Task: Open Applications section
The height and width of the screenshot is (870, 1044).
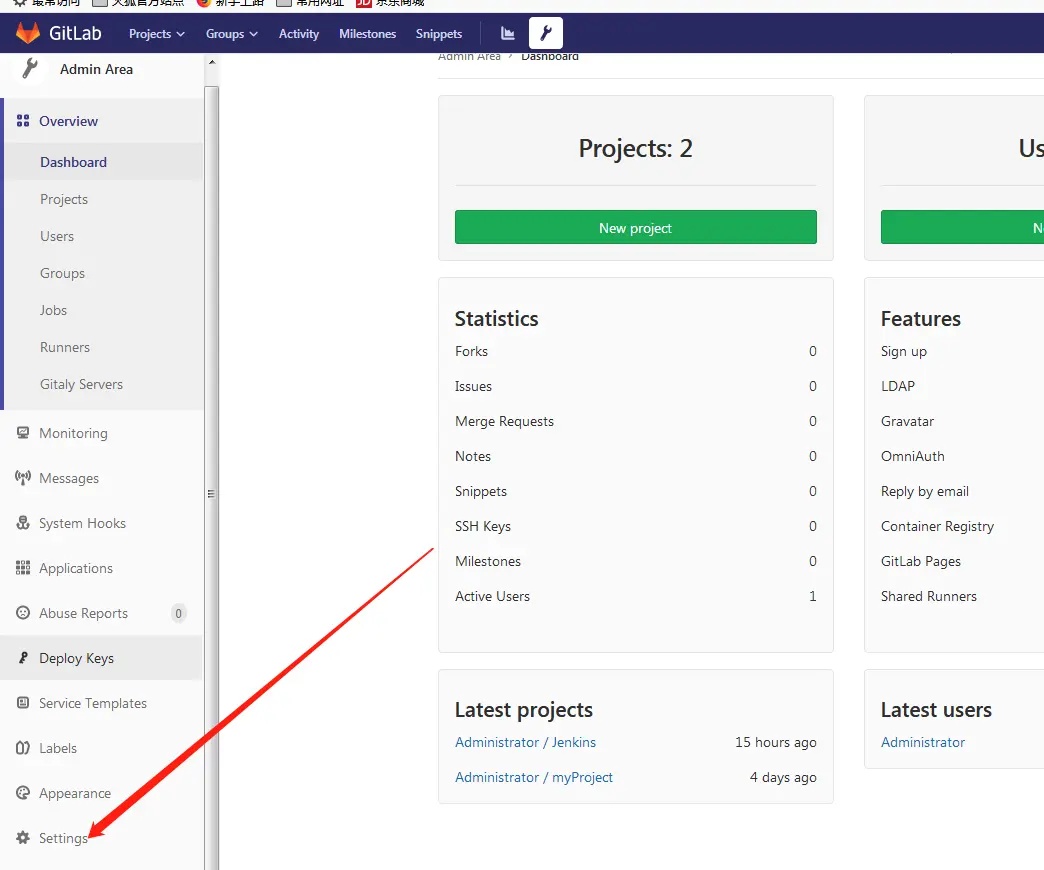Action: [x=76, y=568]
